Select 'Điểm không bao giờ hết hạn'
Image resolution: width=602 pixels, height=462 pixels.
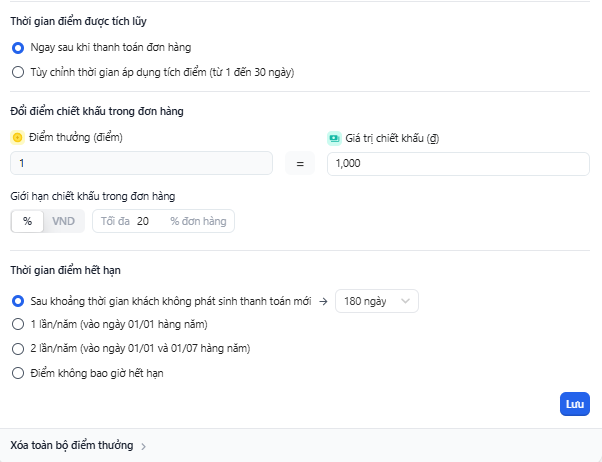(x=17, y=373)
